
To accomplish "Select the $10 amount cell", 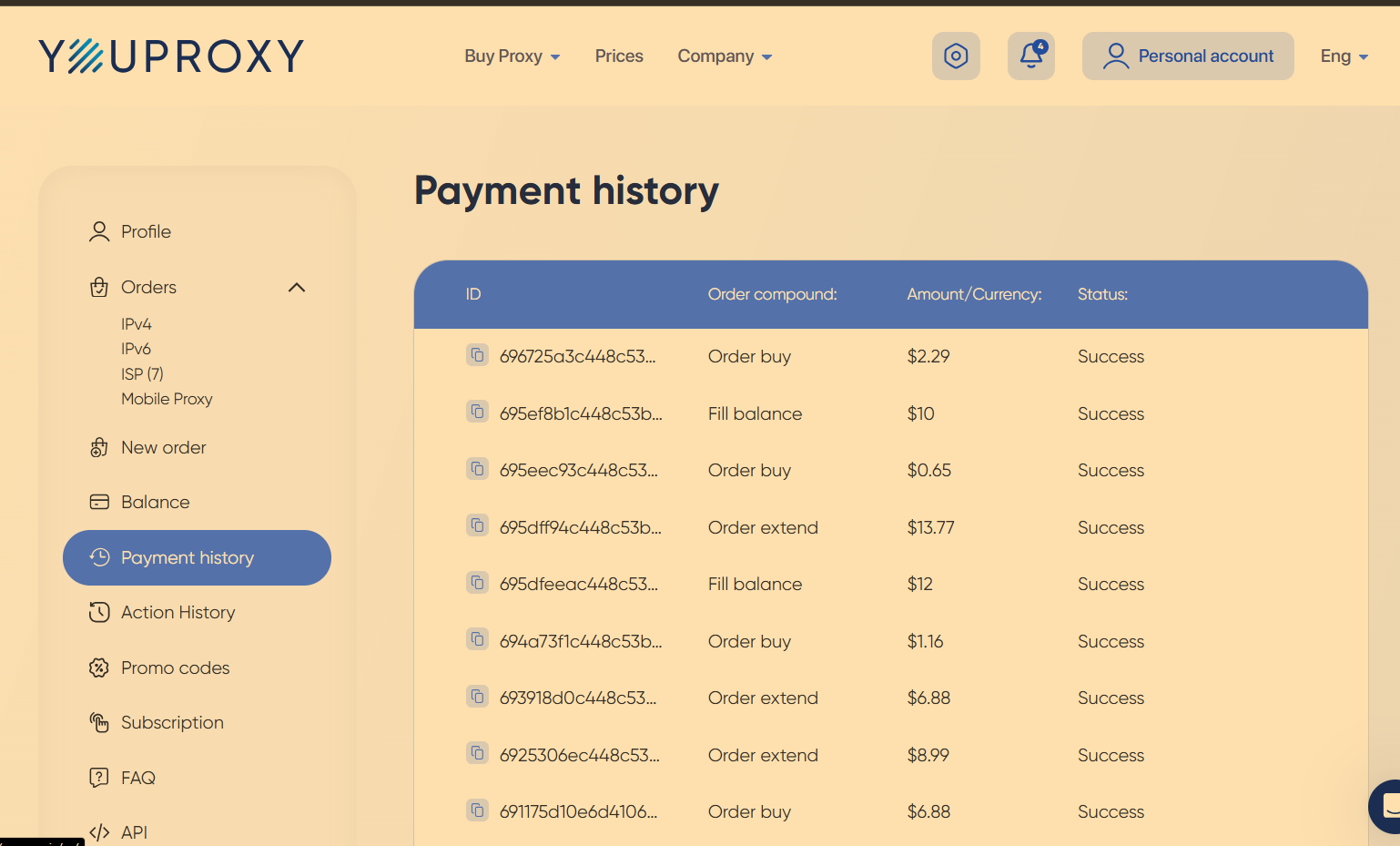I will [x=920, y=414].
